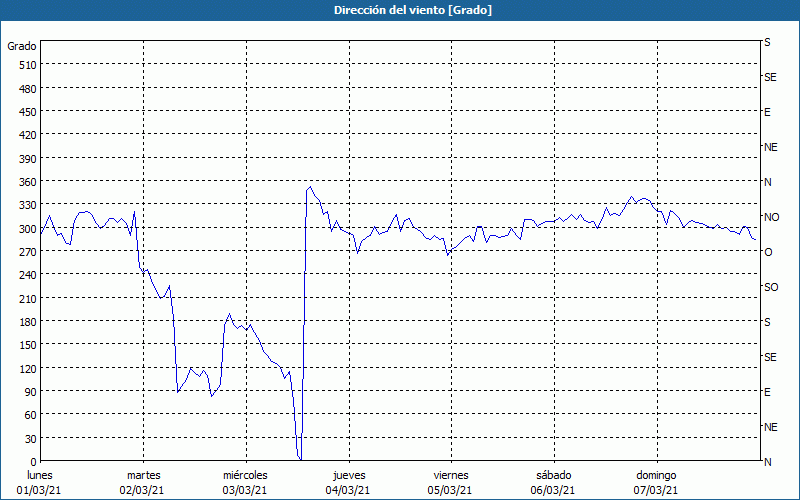Click the 'NO' compass label on right axis
Image resolution: width=800 pixels, height=500 pixels.
pos(771,217)
